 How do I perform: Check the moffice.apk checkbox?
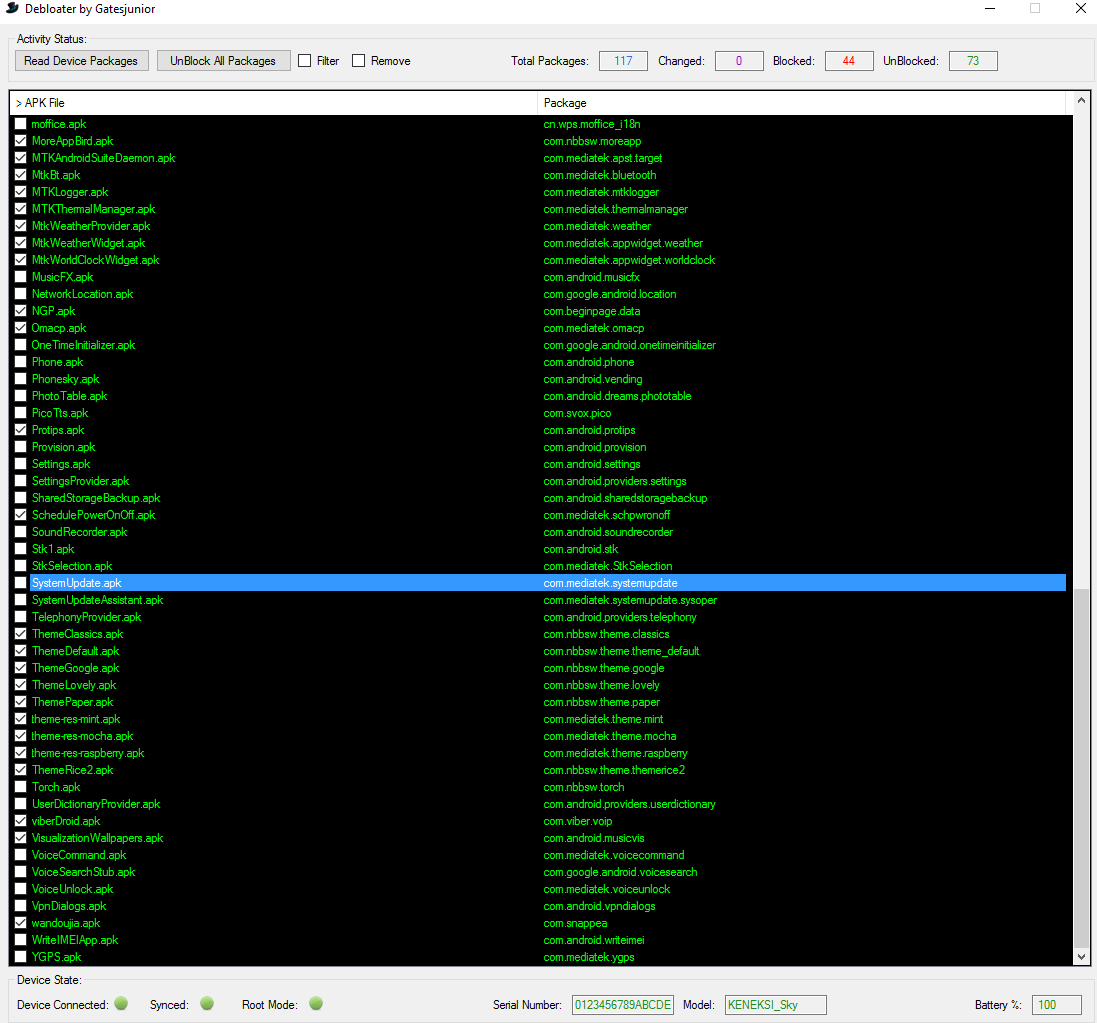[x=20, y=124]
